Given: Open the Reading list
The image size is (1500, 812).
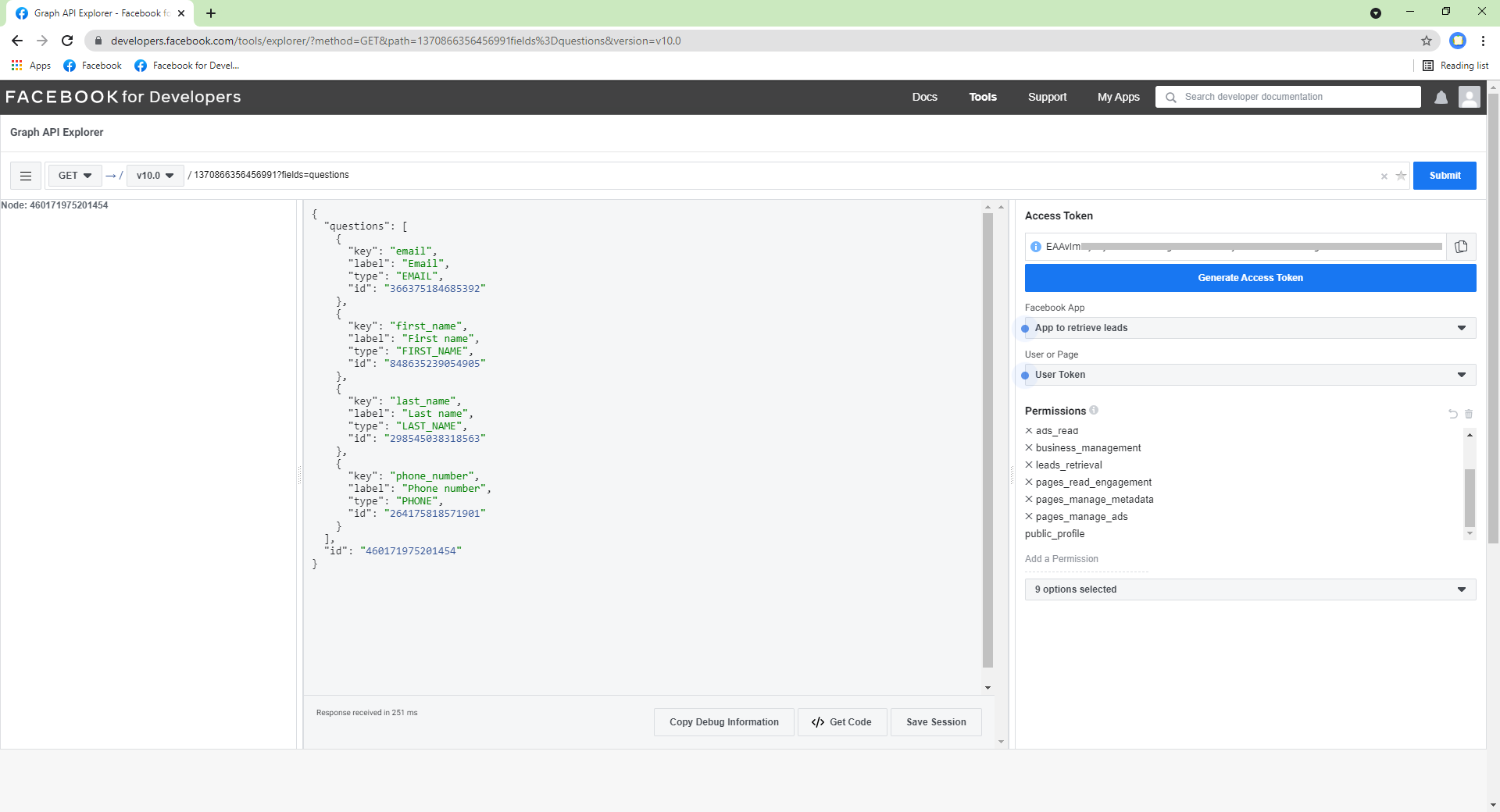Looking at the screenshot, I should pyautogui.click(x=1455, y=66).
